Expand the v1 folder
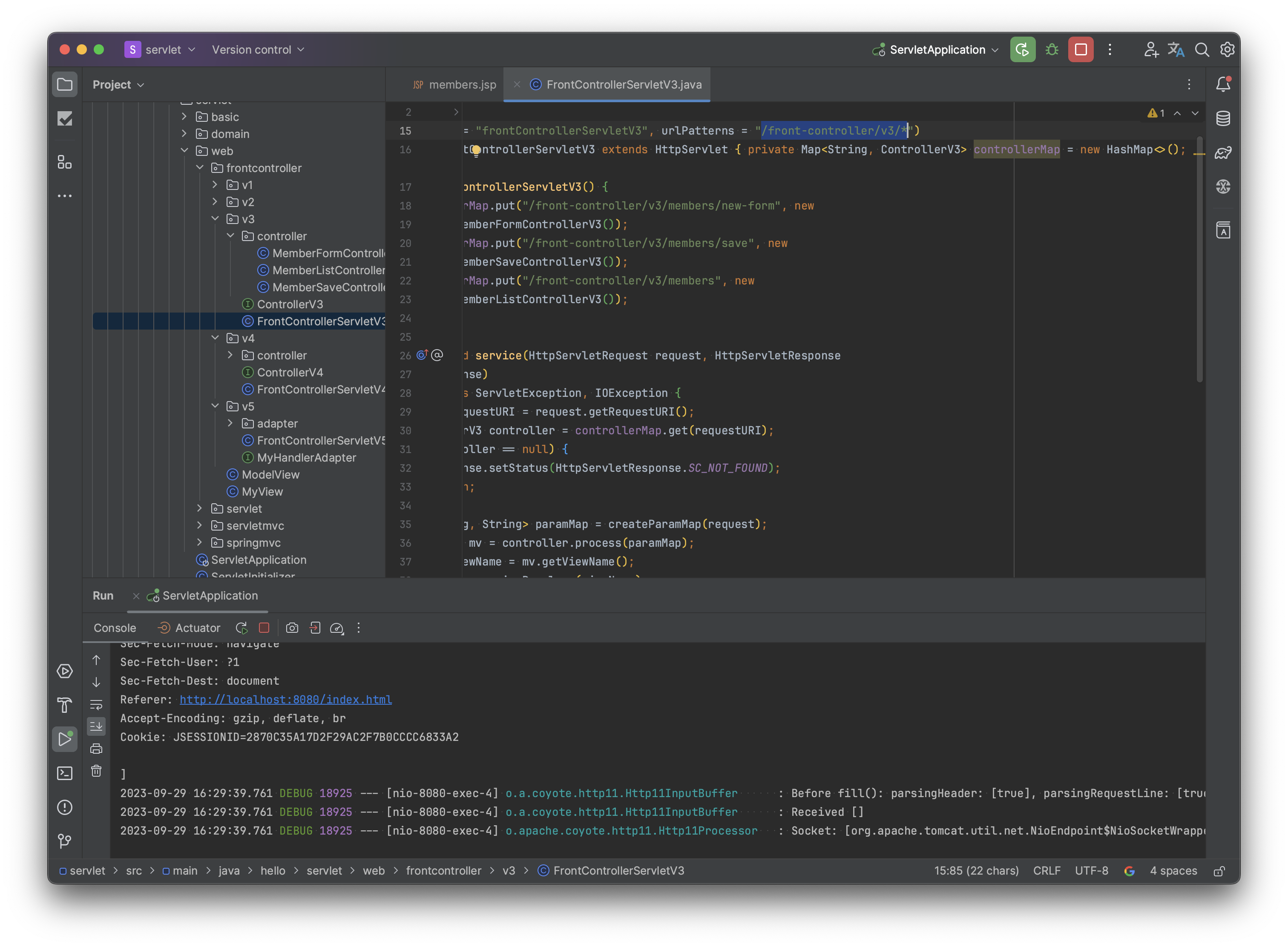Image resolution: width=1288 pixels, height=947 pixels. (215, 184)
